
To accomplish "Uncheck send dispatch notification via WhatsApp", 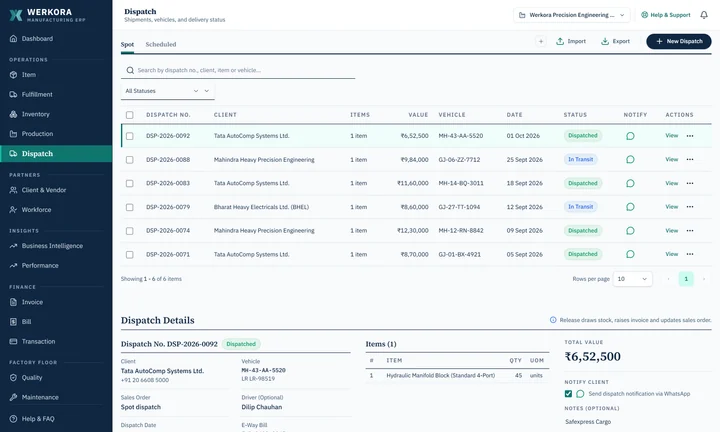I will [x=568, y=394].
